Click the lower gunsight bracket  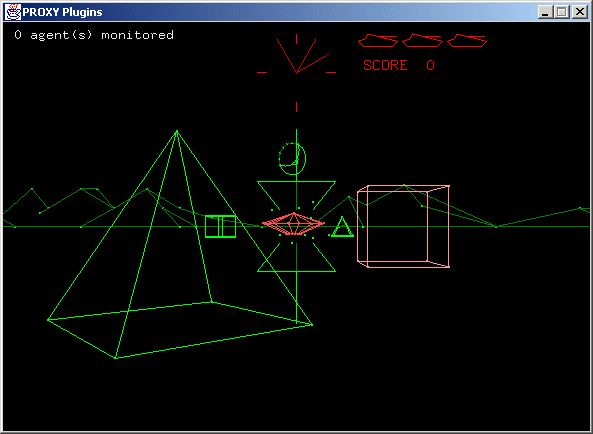(296, 258)
